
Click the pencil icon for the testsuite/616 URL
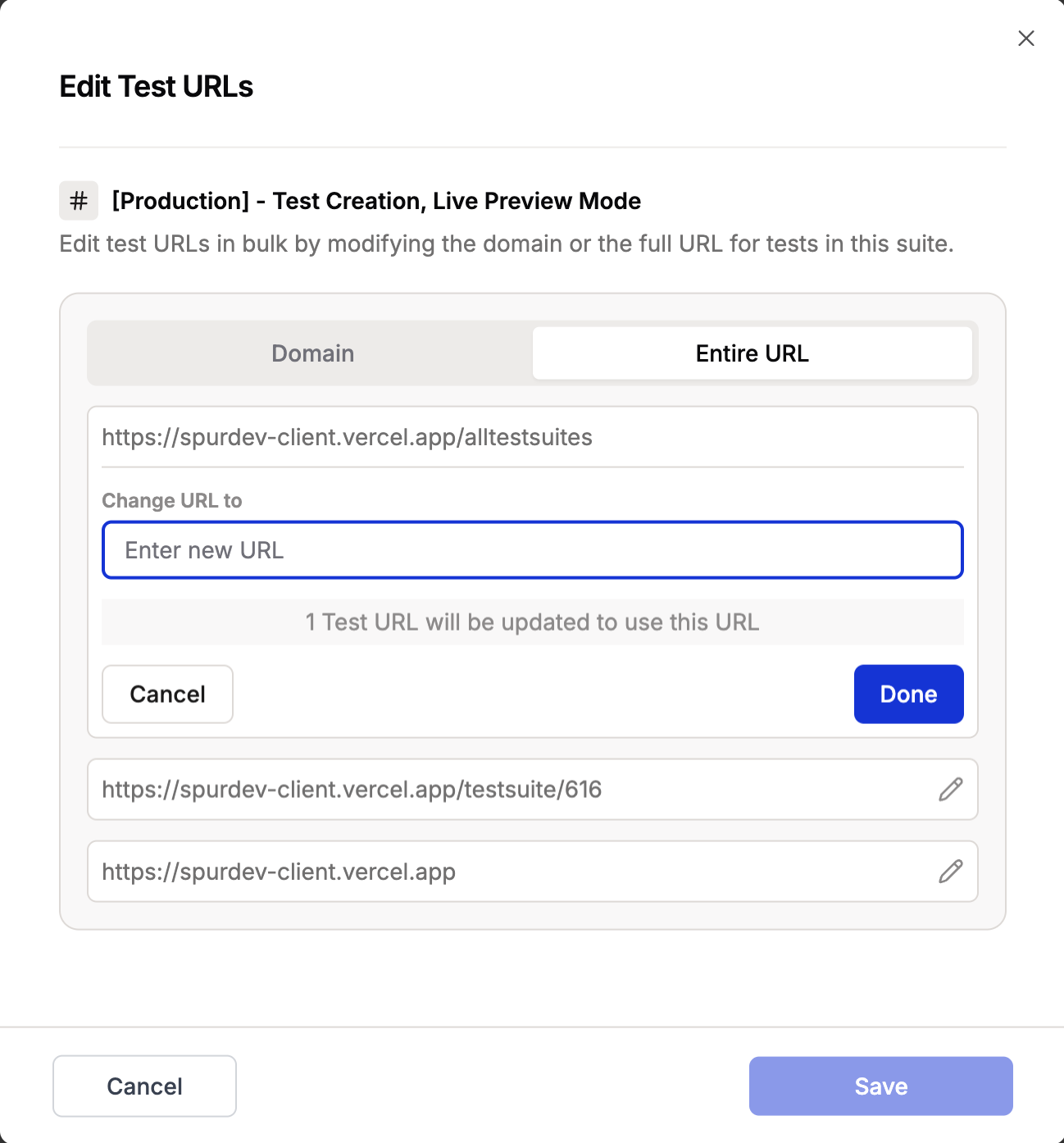pyautogui.click(x=950, y=790)
